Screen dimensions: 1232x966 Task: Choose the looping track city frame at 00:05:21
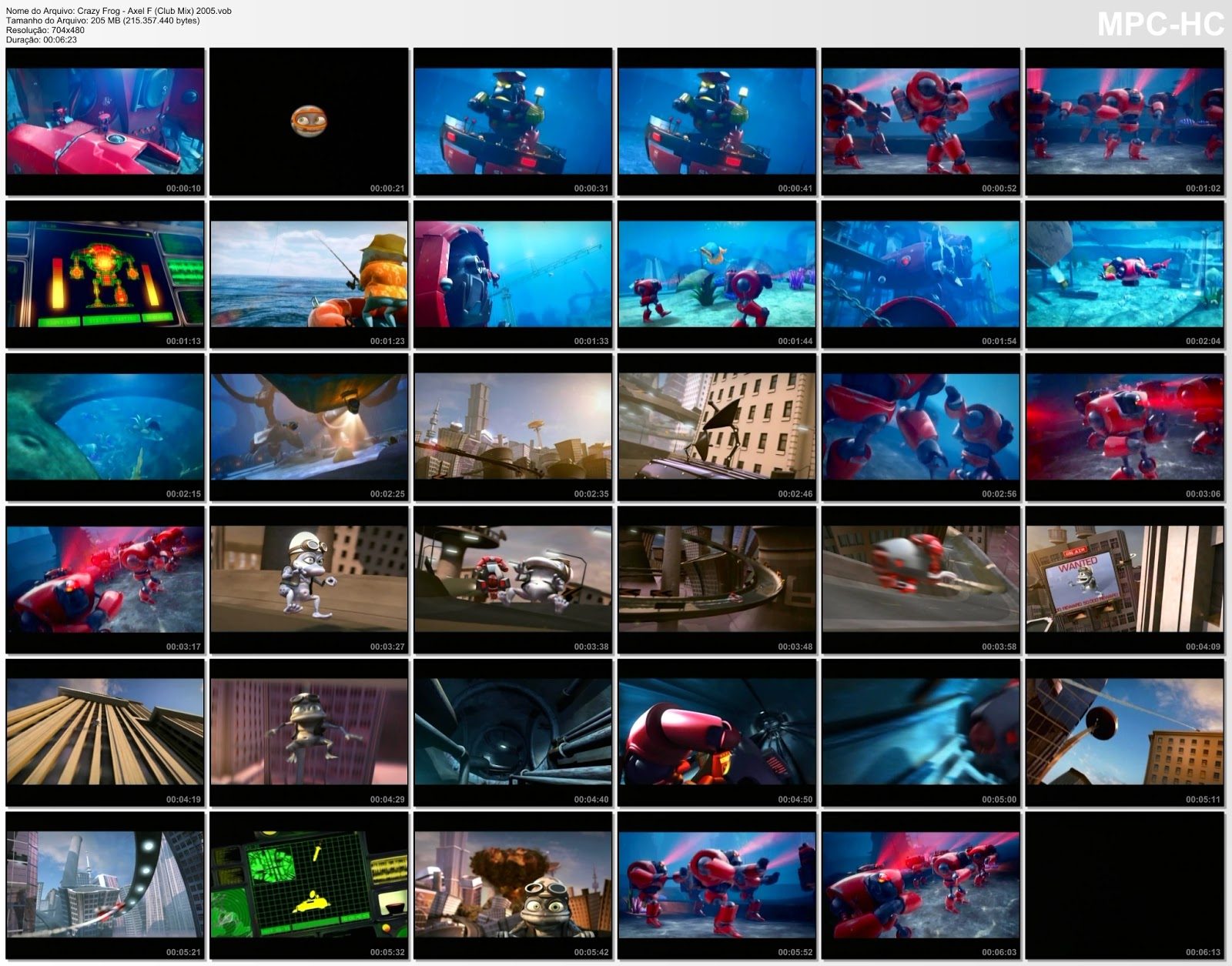click(105, 886)
